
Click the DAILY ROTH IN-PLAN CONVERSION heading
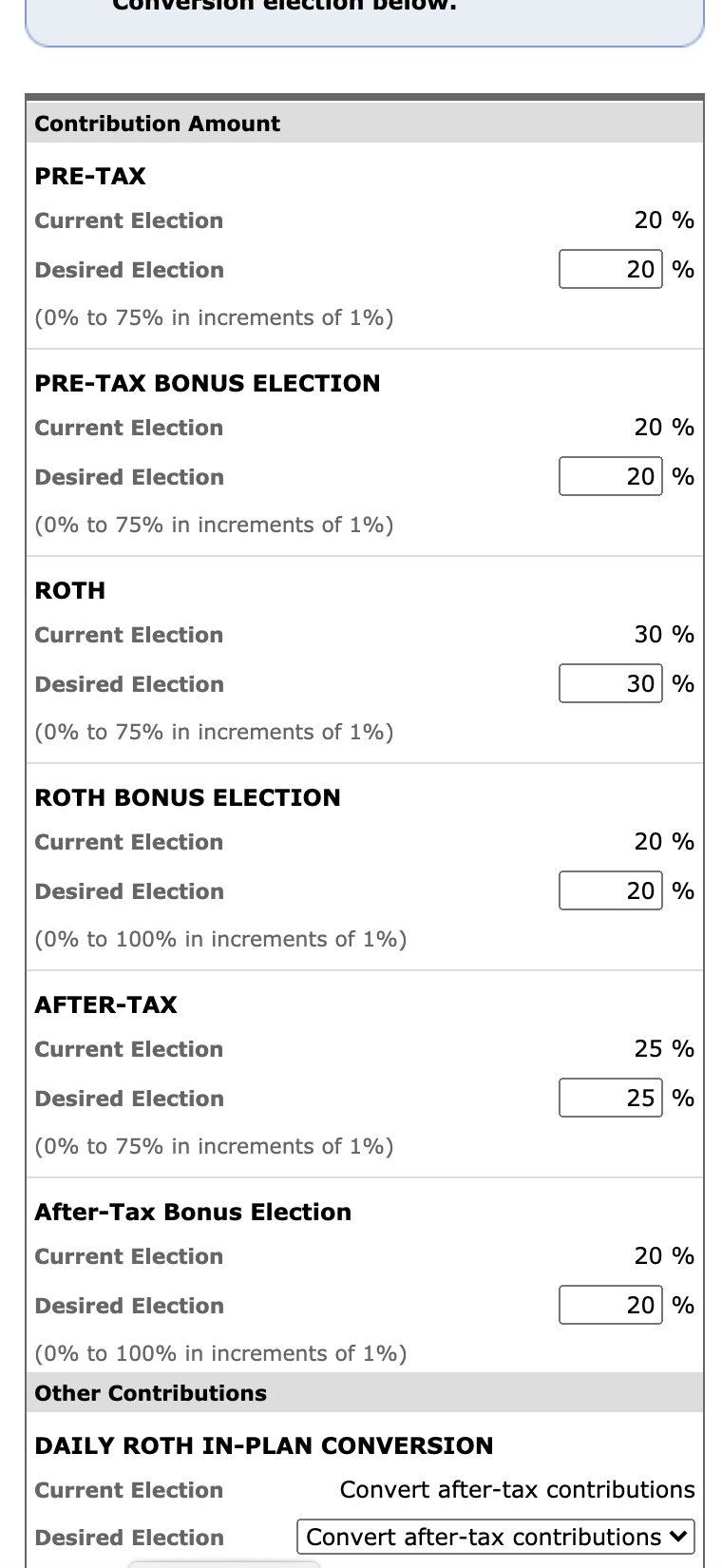(264, 1445)
